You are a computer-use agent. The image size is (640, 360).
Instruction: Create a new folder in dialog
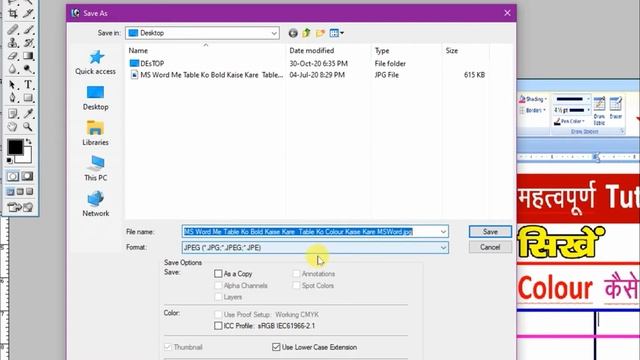click(320, 33)
